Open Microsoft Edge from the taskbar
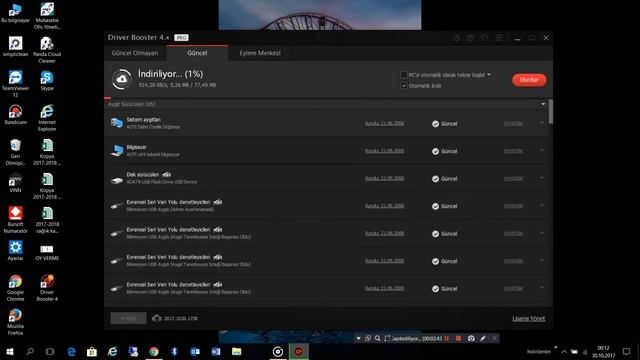This screenshot has width=640, height=360. click(x=71, y=351)
